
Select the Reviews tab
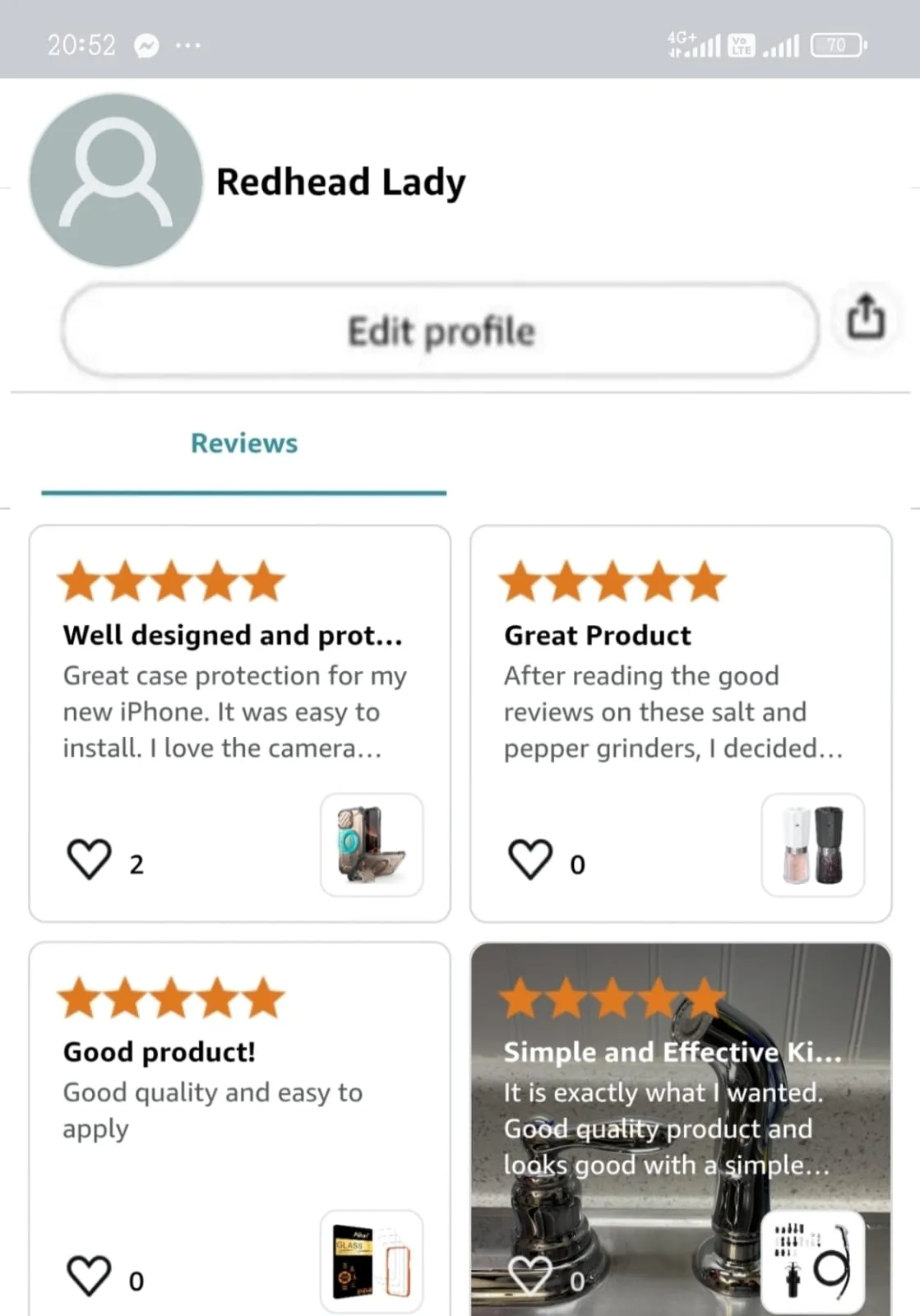[x=244, y=443]
